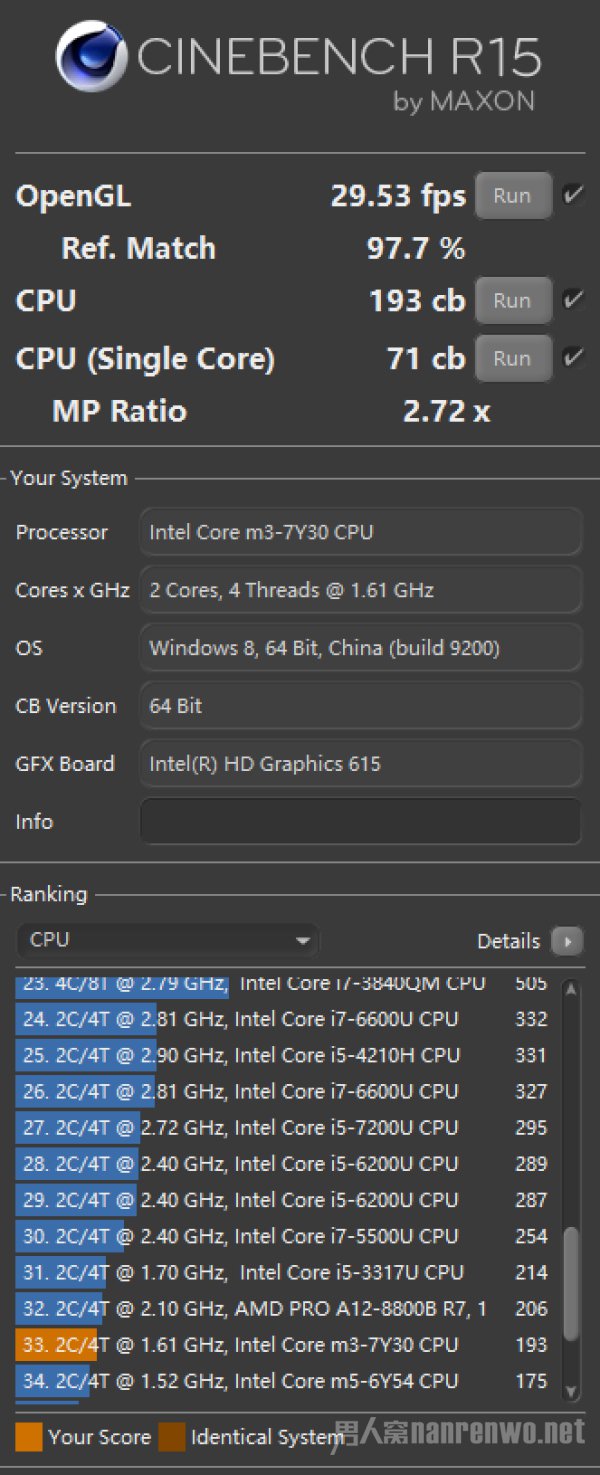Click the OpenGL 29.53 fps result
The height and width of the screenshot is (1475, 600).
point(398,196)
